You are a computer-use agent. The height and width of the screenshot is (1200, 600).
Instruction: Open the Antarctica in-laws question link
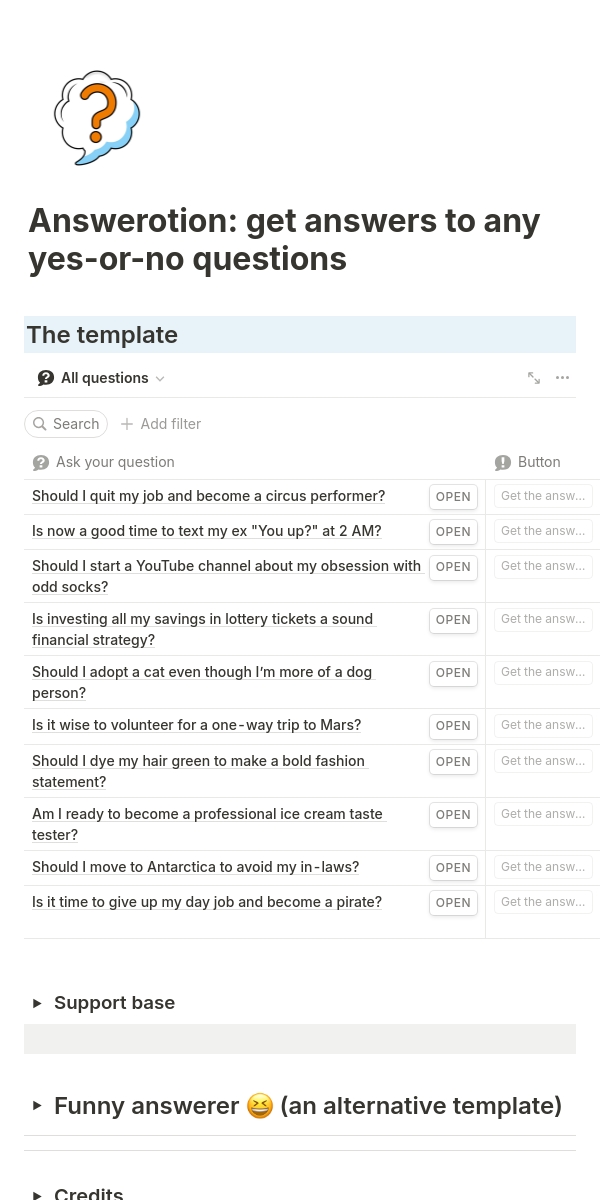coord(195,867)
